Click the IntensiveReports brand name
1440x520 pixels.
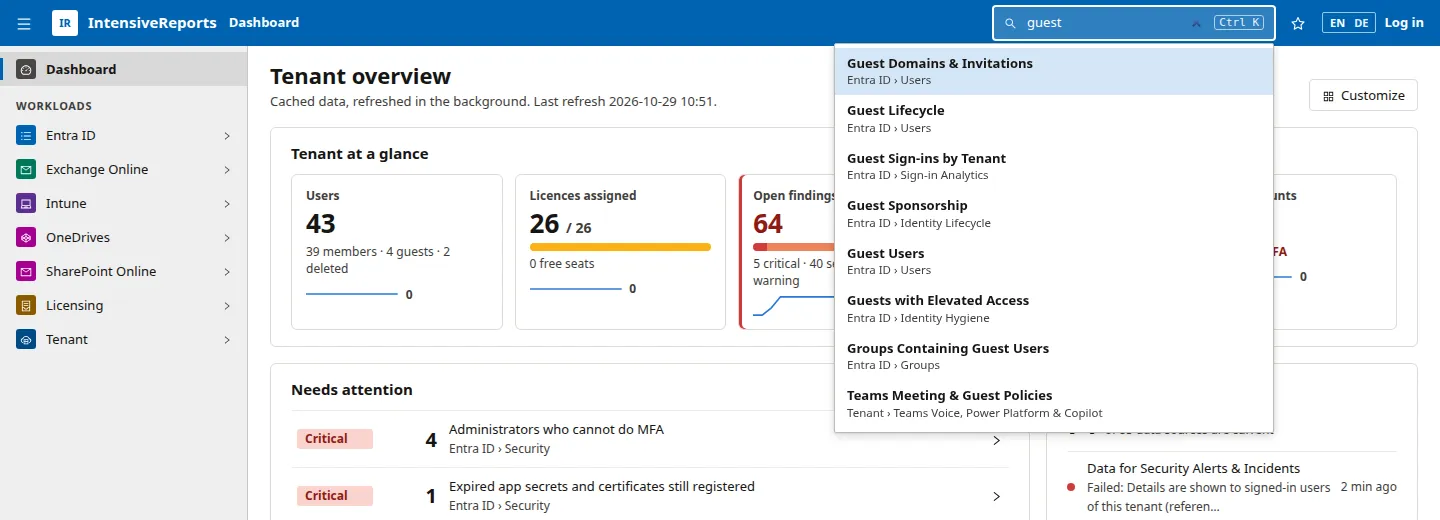coord(152,23)
